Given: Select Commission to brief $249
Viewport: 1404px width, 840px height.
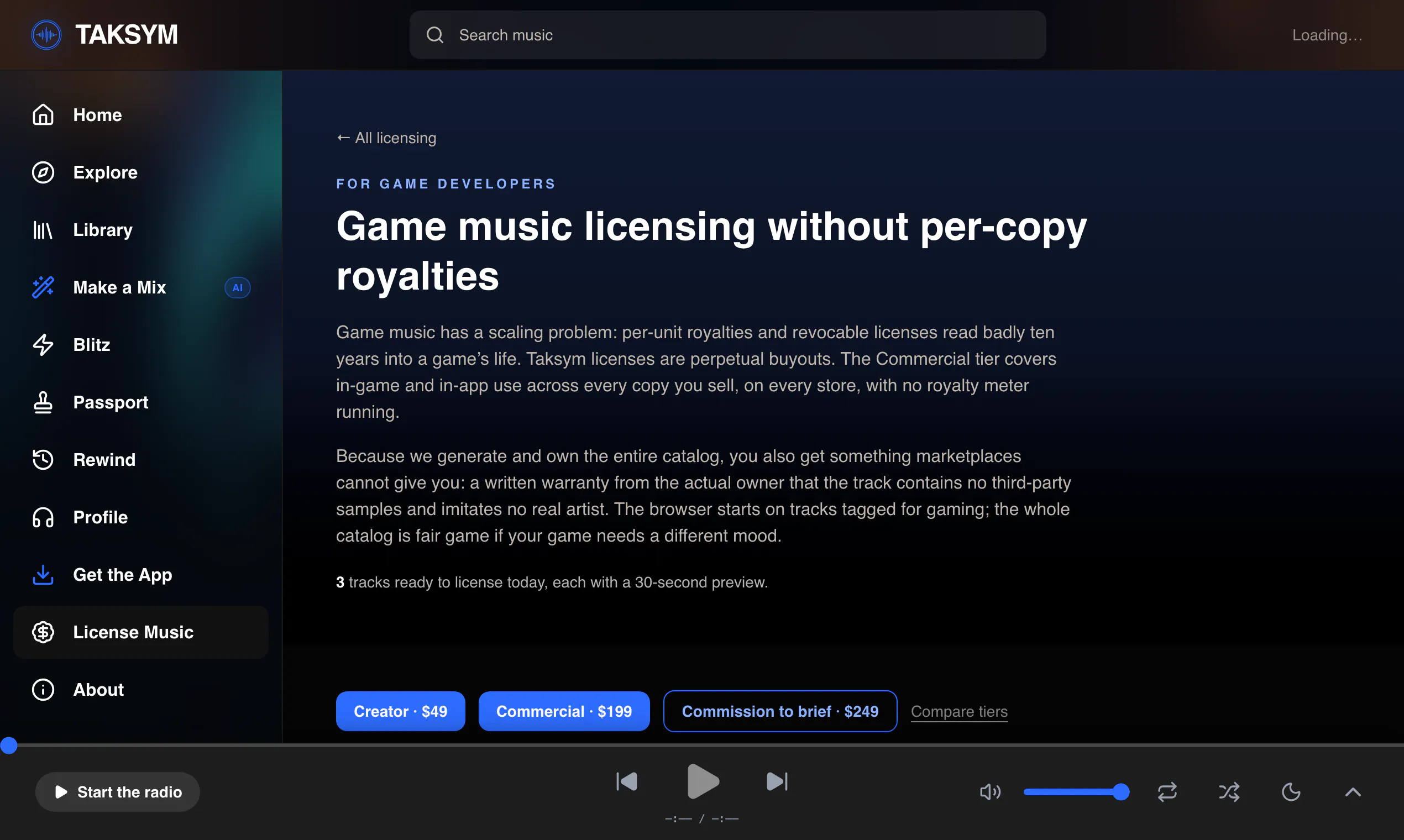Looking at the screenshot, I should pos(780,711).
